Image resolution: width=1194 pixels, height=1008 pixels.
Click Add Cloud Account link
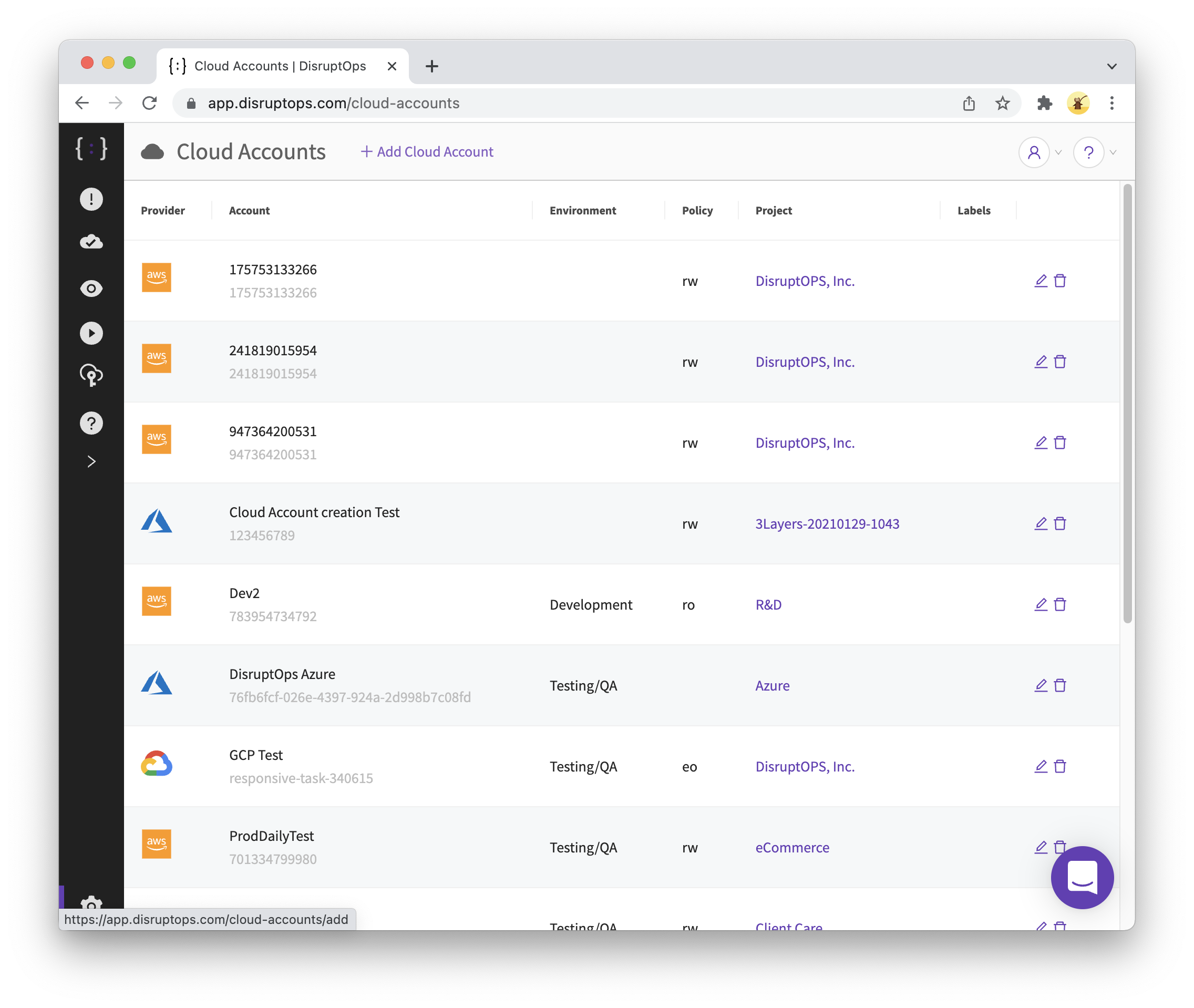coord(427,152)
